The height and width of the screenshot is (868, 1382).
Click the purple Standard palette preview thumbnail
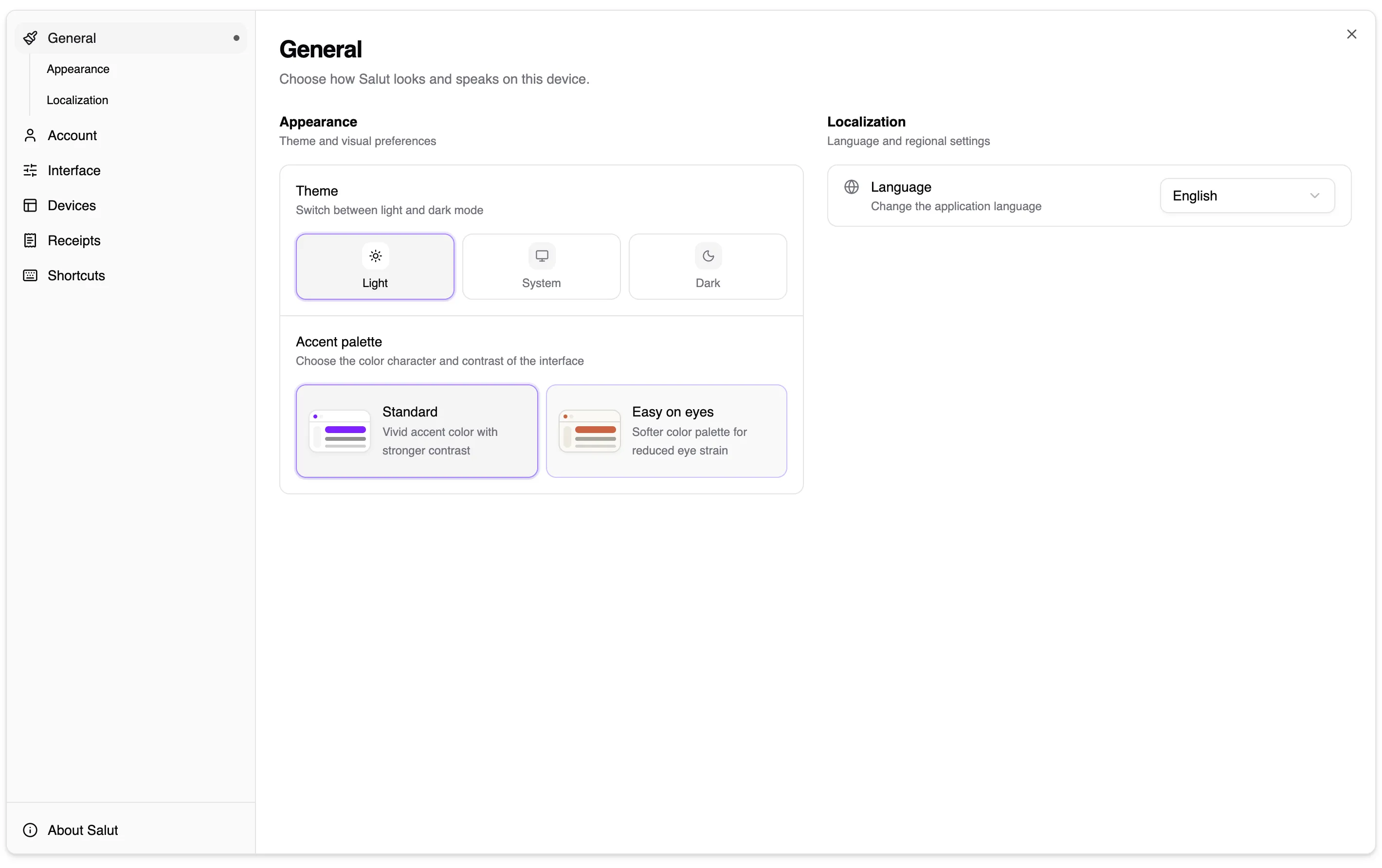tap(339, 431)
